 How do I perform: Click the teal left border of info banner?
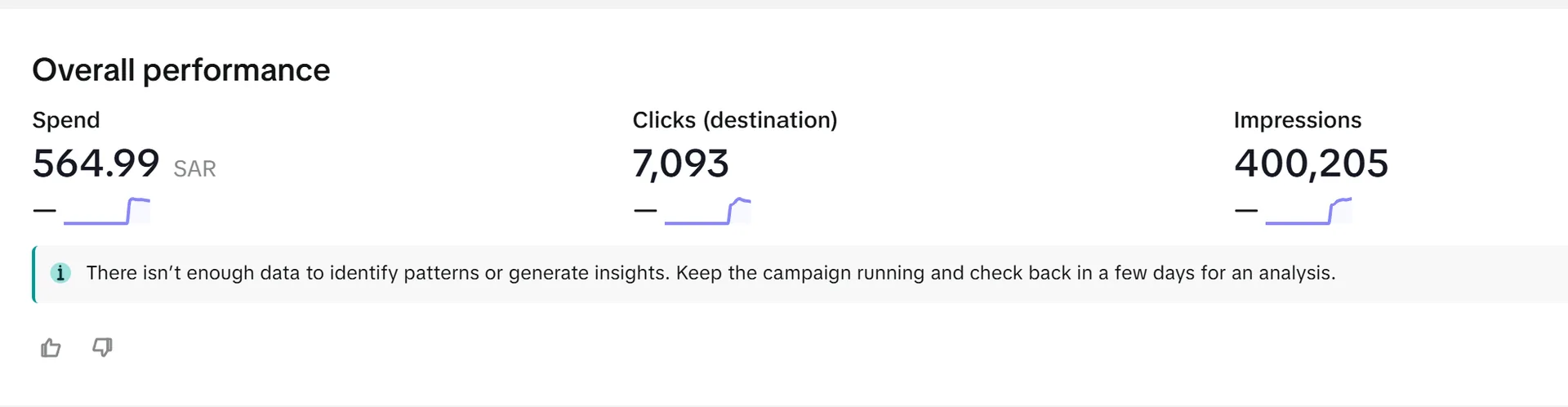tap(34, 275)
